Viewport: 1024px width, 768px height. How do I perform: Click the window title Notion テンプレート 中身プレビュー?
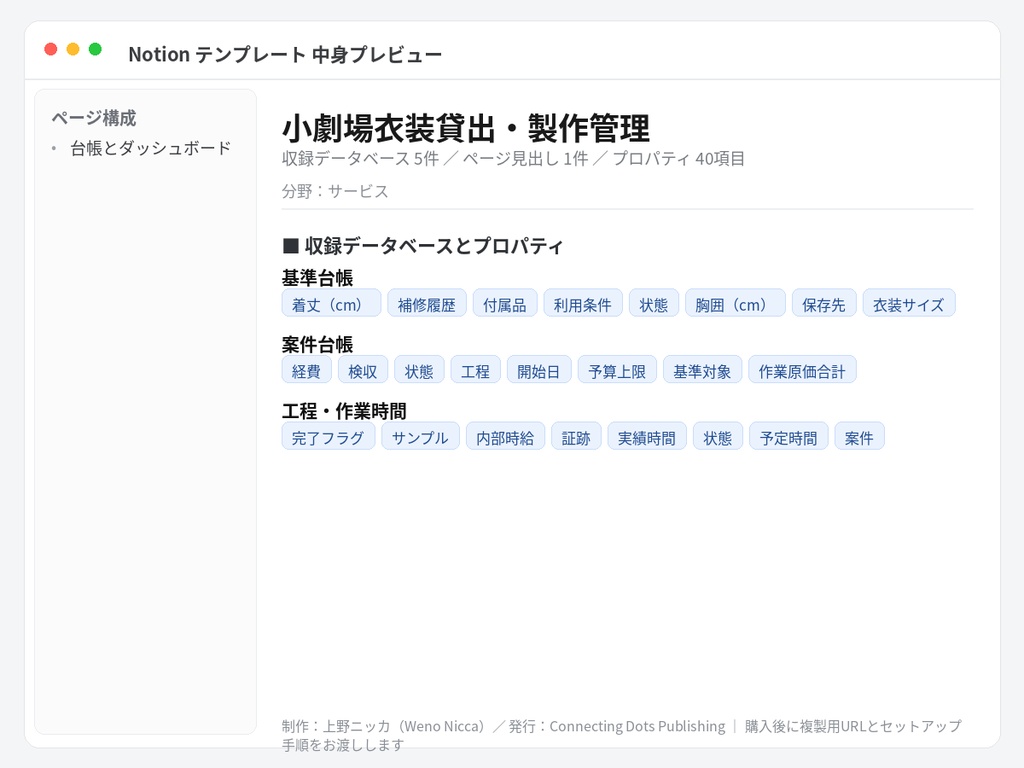pos(285,54)
